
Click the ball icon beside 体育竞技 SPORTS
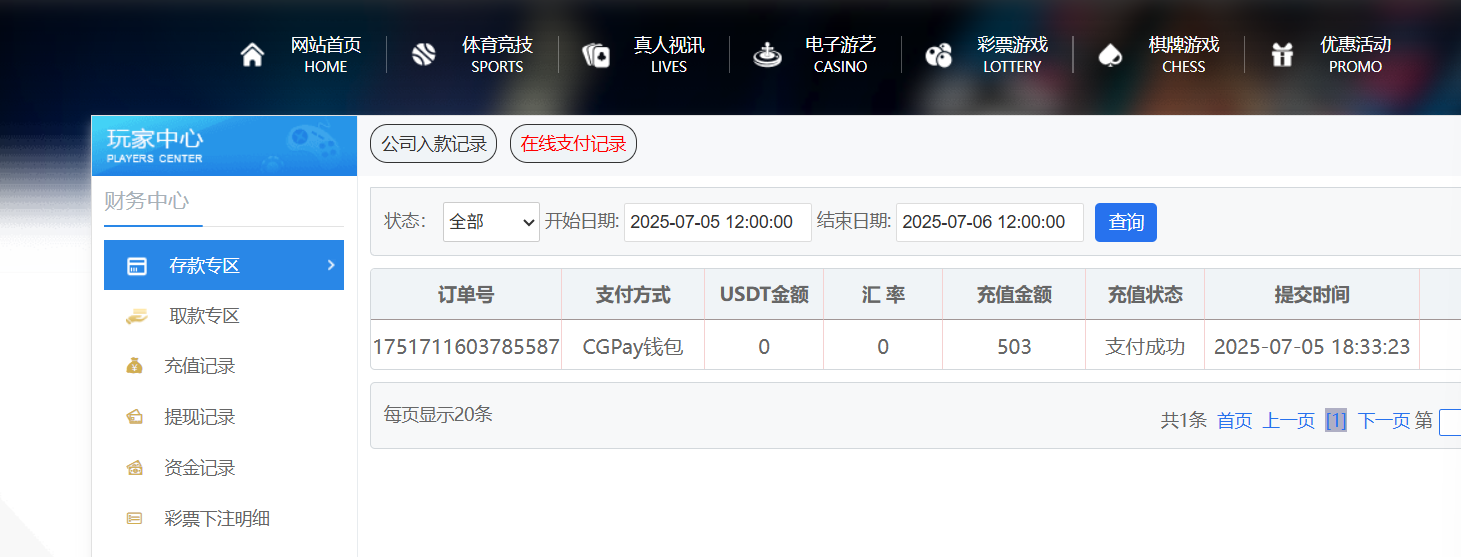[424, 55]
